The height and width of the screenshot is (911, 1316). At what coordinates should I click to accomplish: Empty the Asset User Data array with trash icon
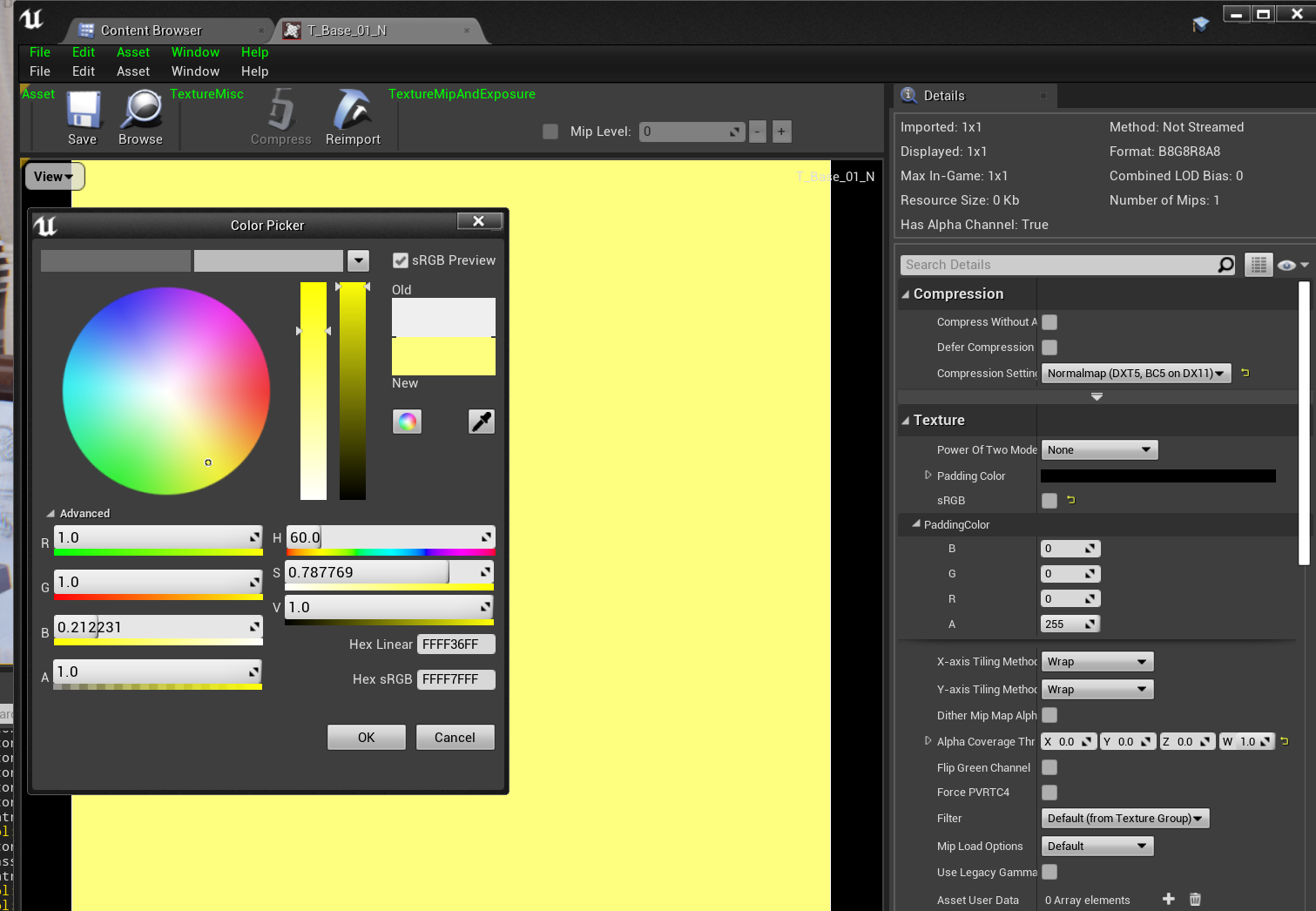coord(1195,899)
